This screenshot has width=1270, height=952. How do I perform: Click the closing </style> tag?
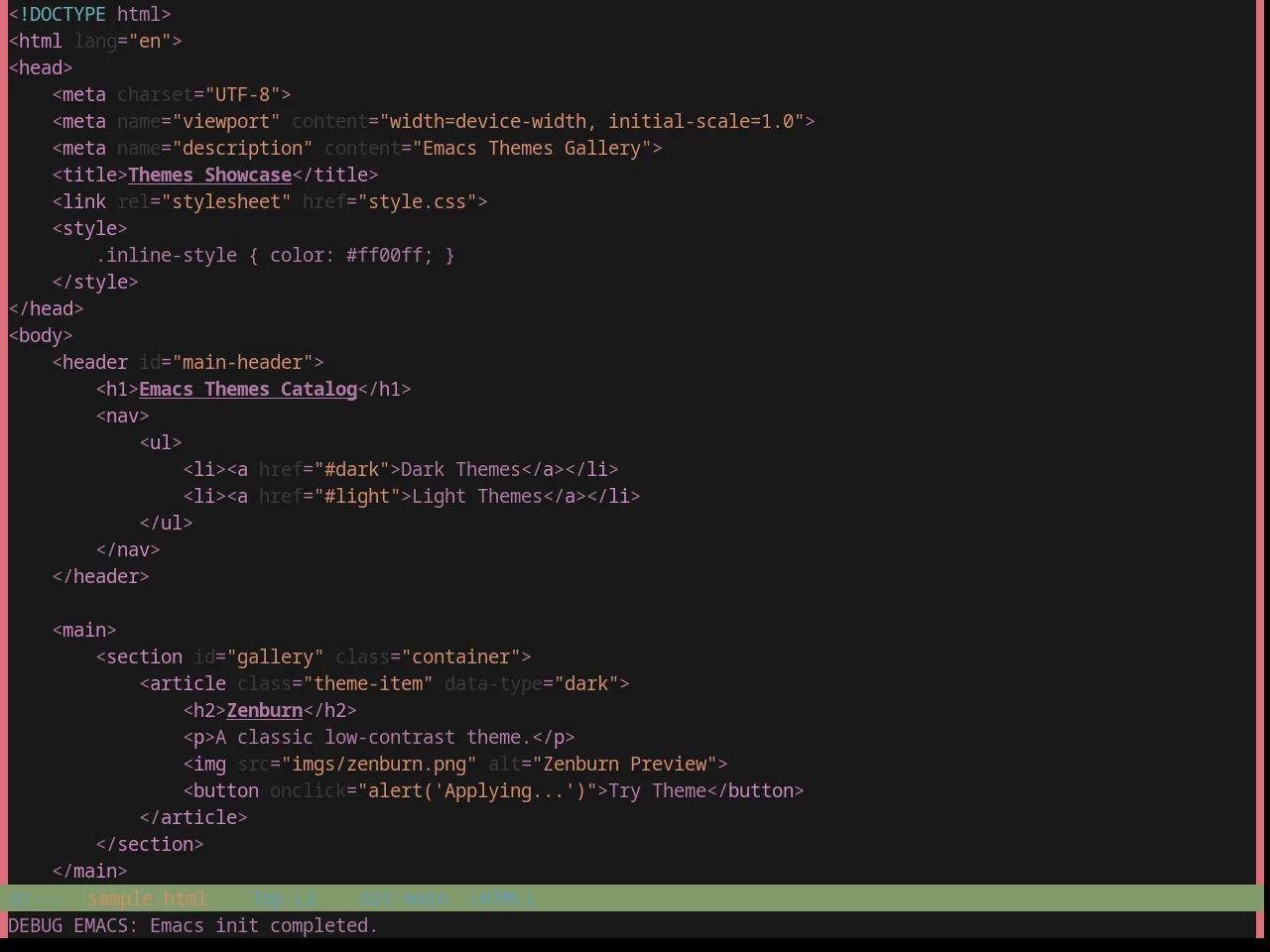tap(95, 282)
